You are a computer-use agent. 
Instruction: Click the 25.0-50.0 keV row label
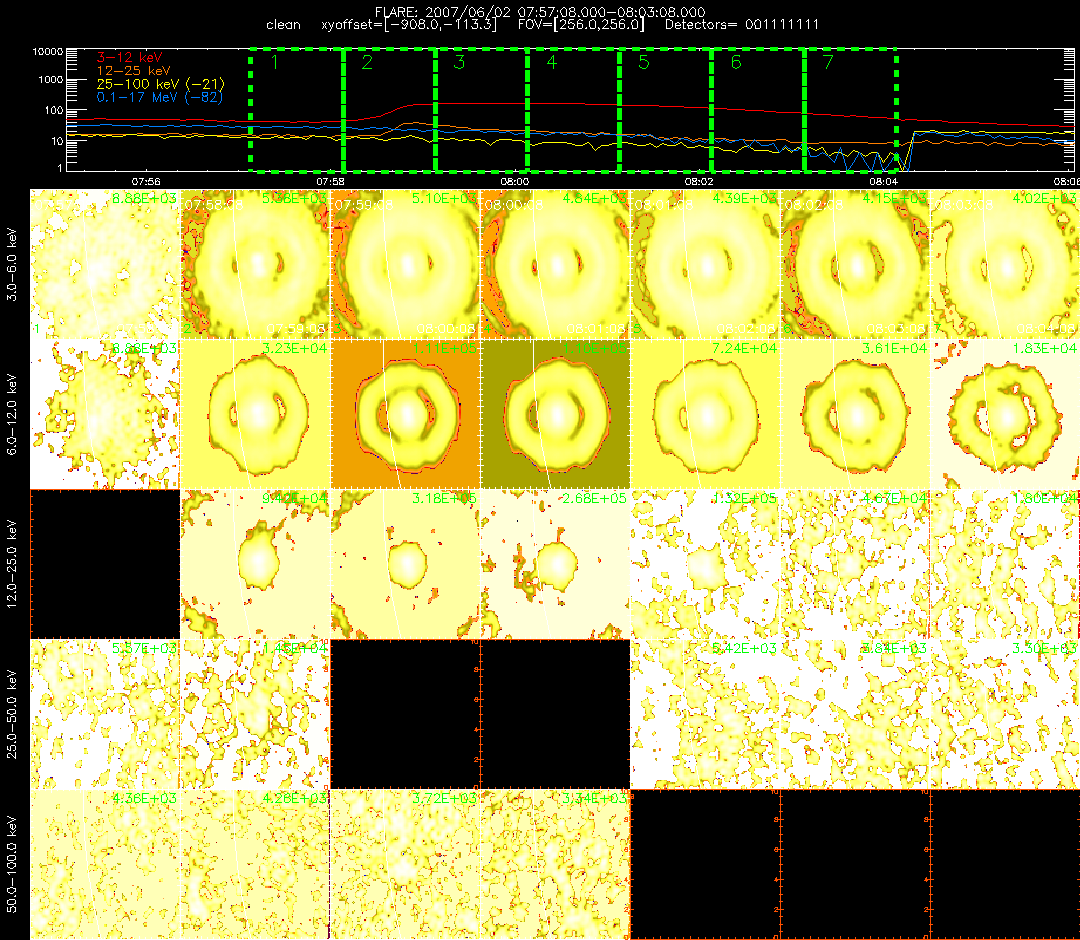coord(12,714)
